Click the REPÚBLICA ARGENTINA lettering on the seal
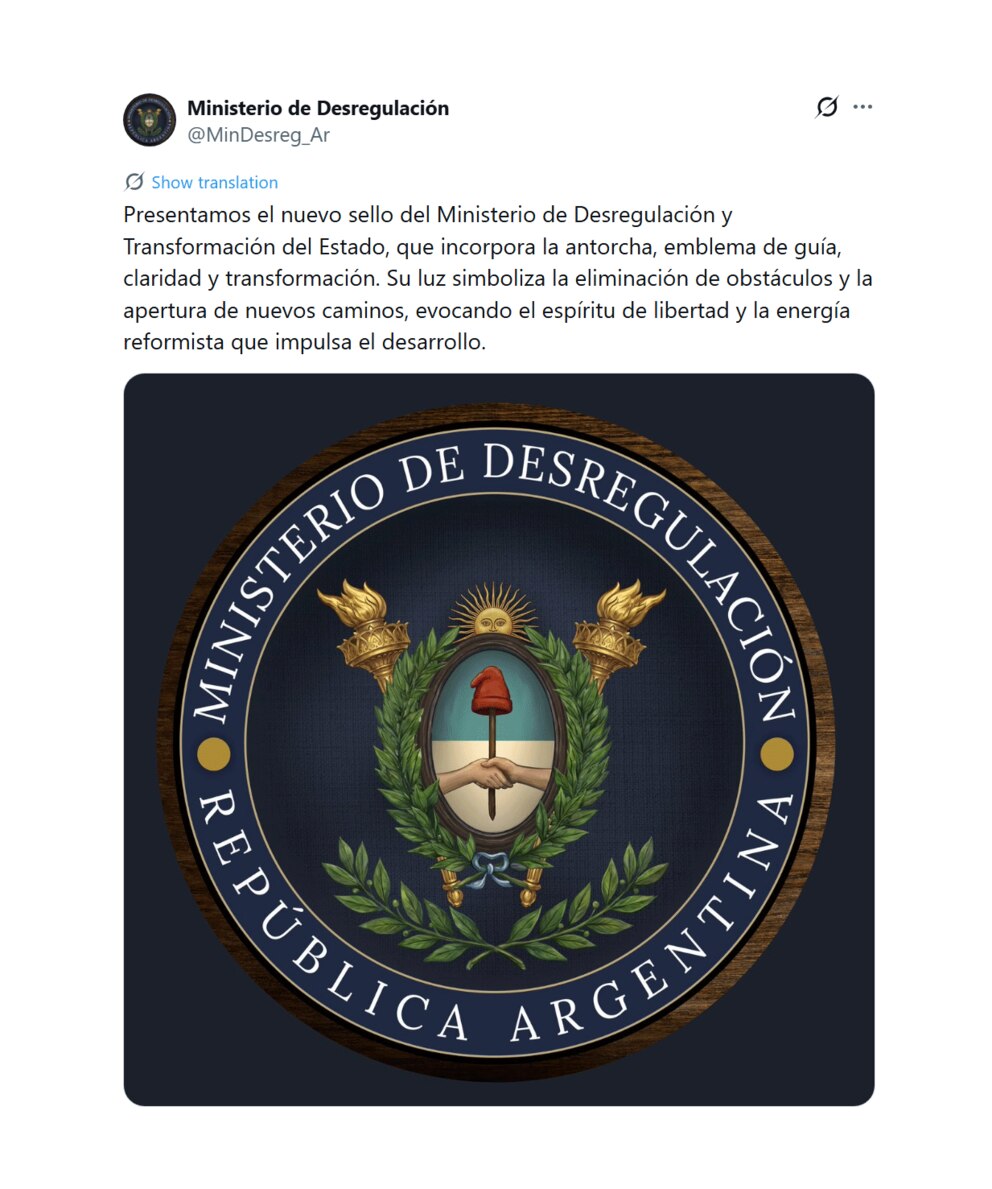 pyautogui.click(x=497, y=948)
